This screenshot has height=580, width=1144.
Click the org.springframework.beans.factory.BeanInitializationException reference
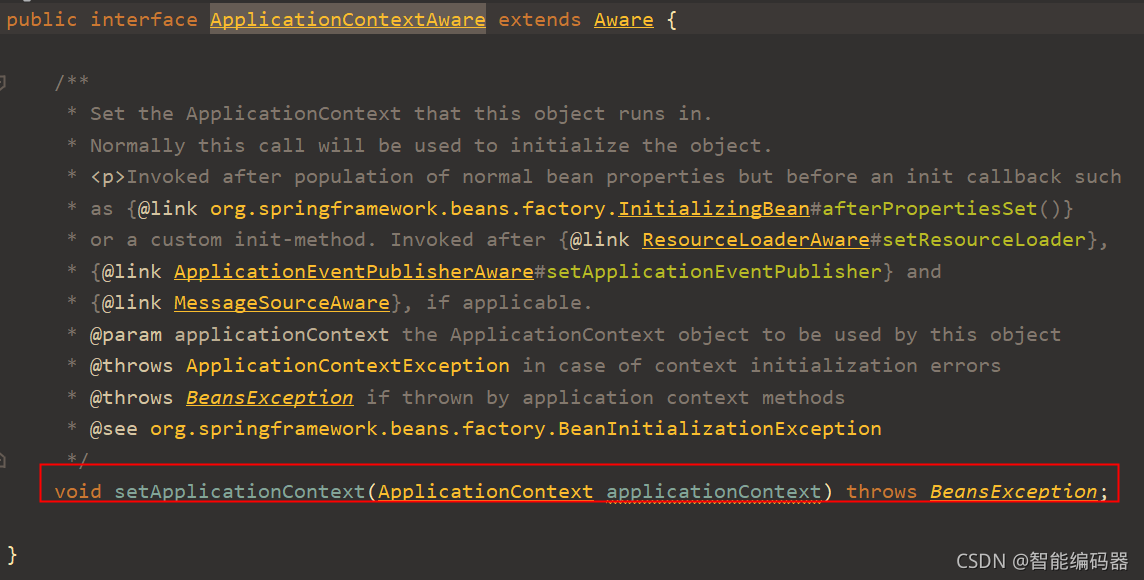tap(516, 429)
